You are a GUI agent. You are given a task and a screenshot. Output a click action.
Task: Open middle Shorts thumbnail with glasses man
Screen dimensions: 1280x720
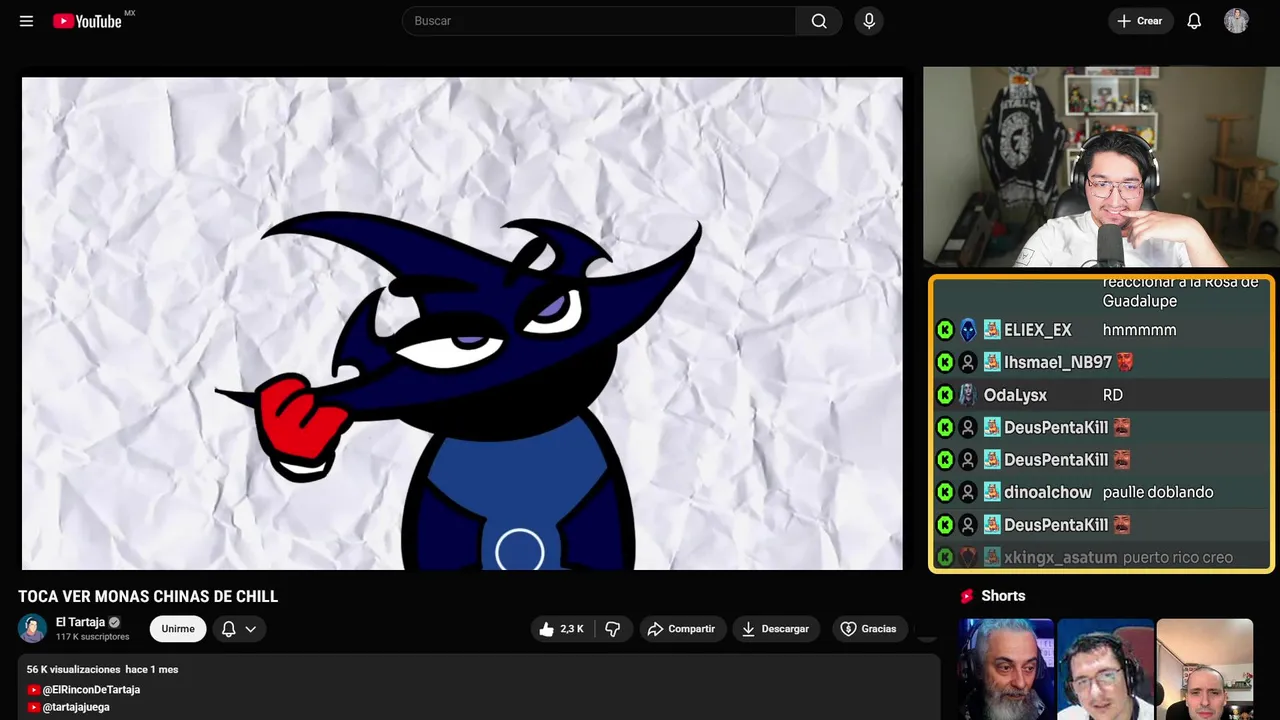pos(1105,669)
